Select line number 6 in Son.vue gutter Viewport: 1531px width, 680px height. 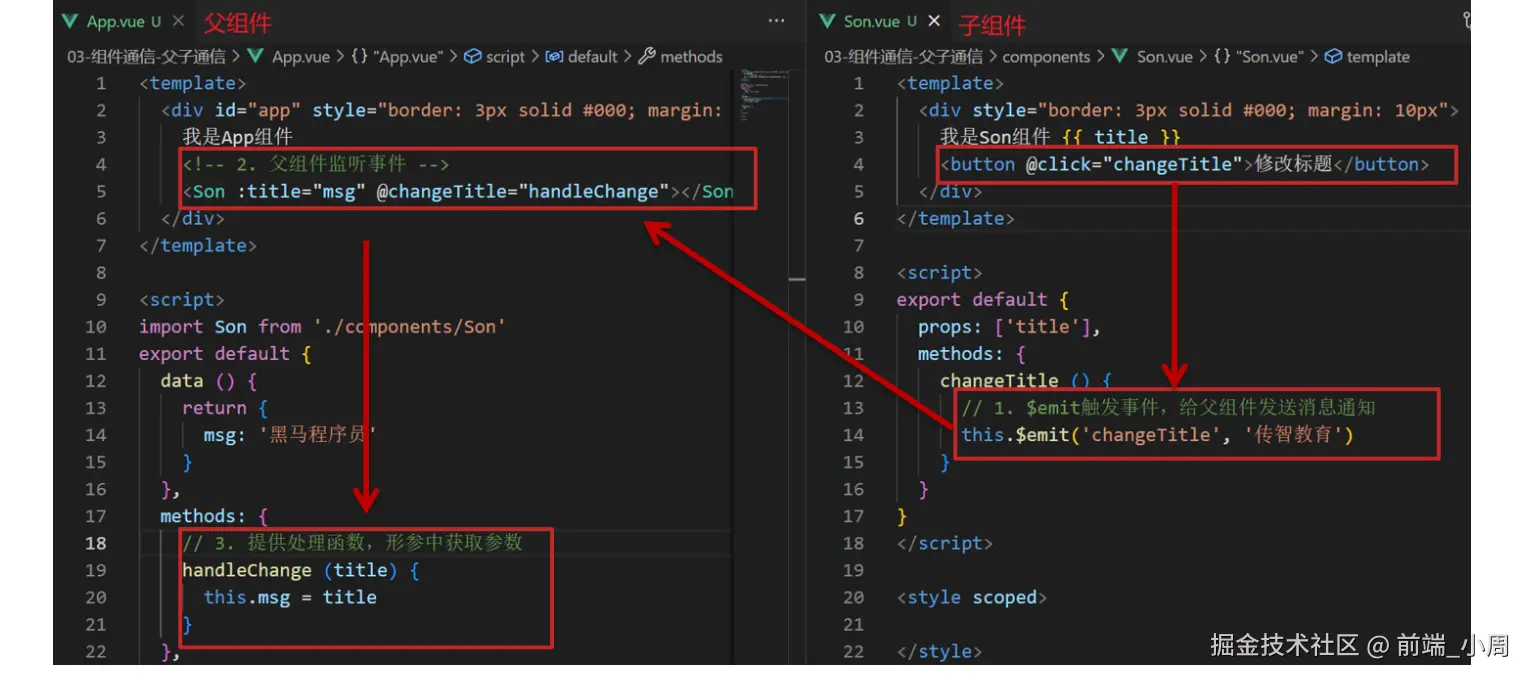pos(858,219)
